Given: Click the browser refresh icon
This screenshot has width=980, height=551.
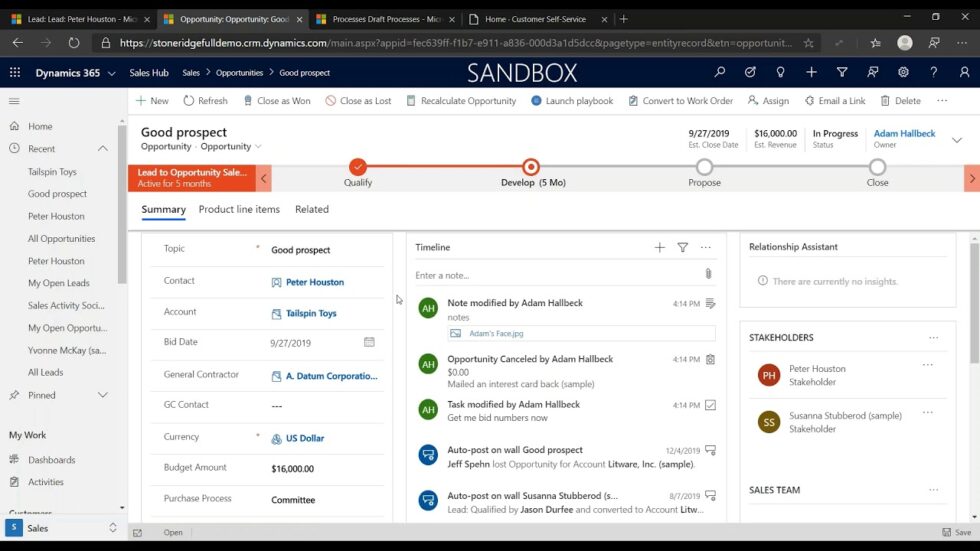Looking at the screenshot, I should (x=74, y=42).
